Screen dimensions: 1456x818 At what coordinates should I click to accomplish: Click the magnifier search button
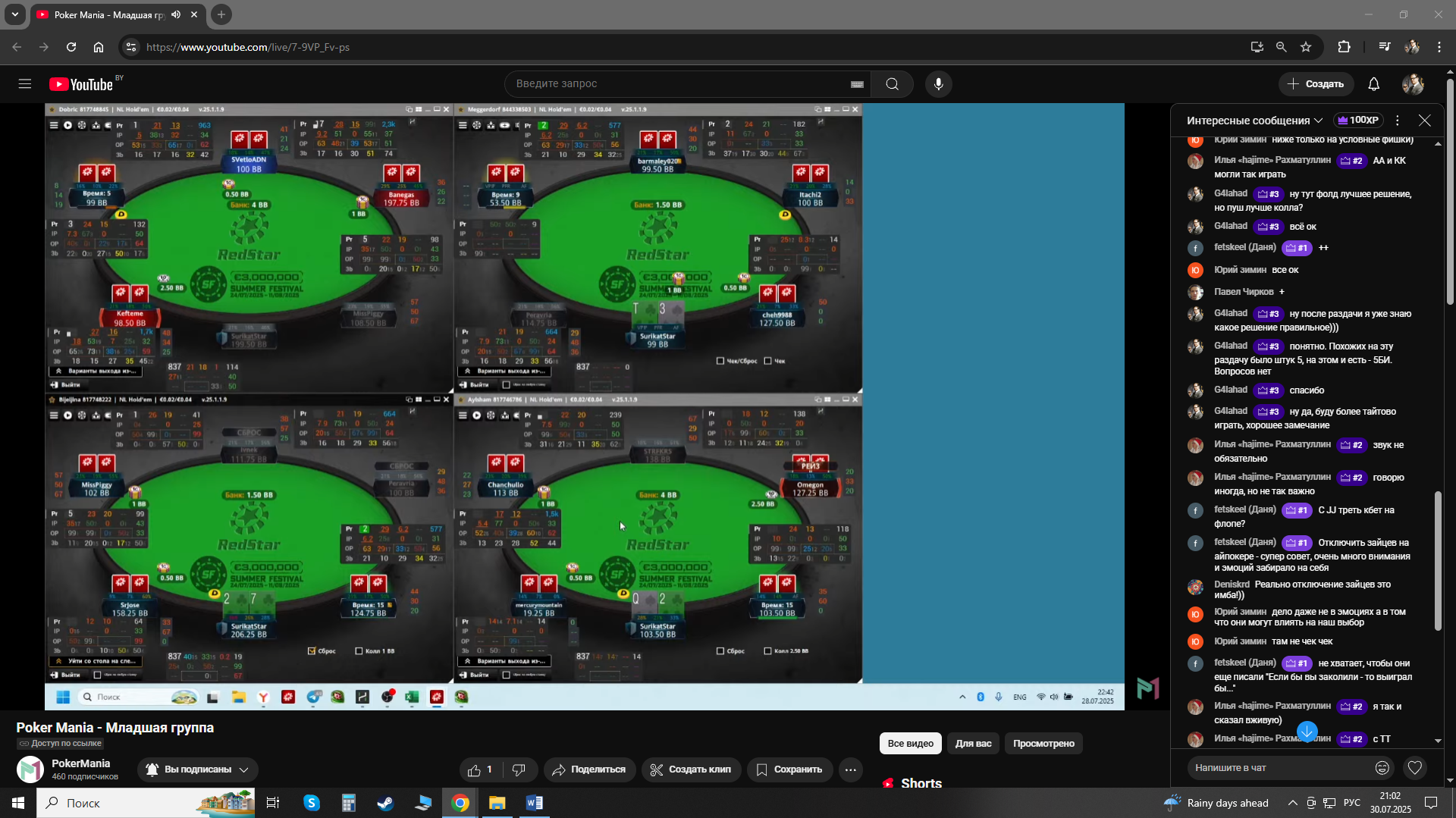[x=892, y=84]
